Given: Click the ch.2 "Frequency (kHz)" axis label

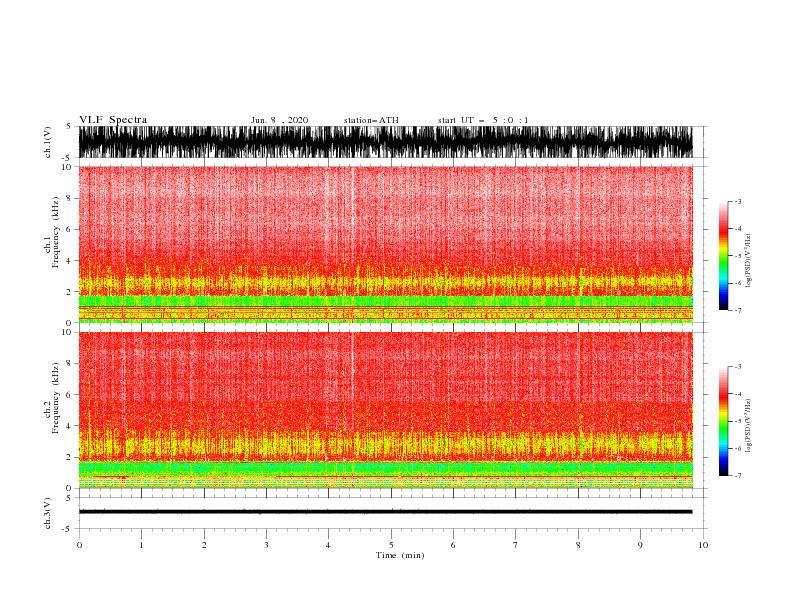Looking at the screenshot, I should click(x=56, y=397).
